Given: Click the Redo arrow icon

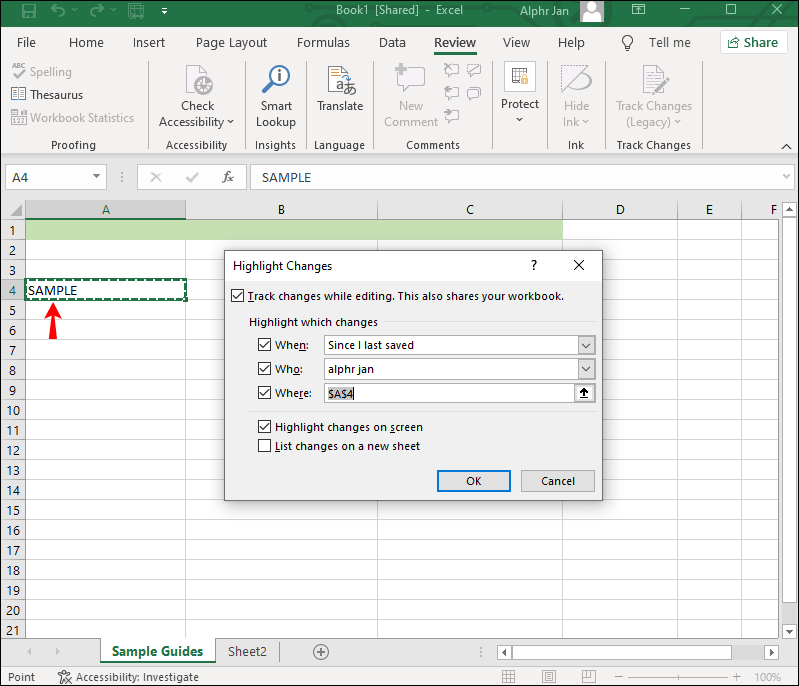Looking at the screenshot, I should (97, 10).
